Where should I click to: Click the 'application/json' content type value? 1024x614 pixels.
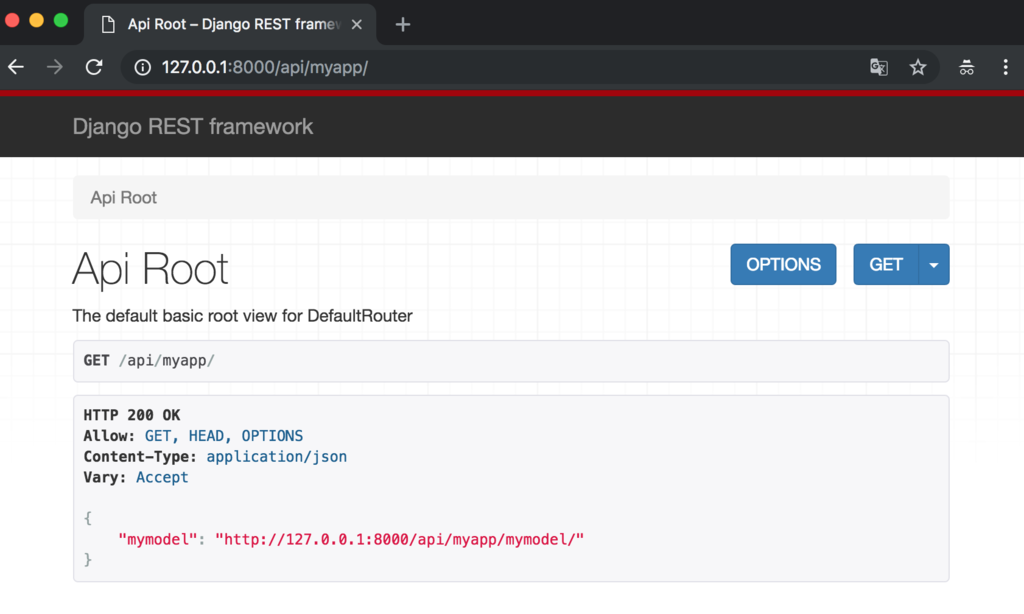click(x=277, y=457)
